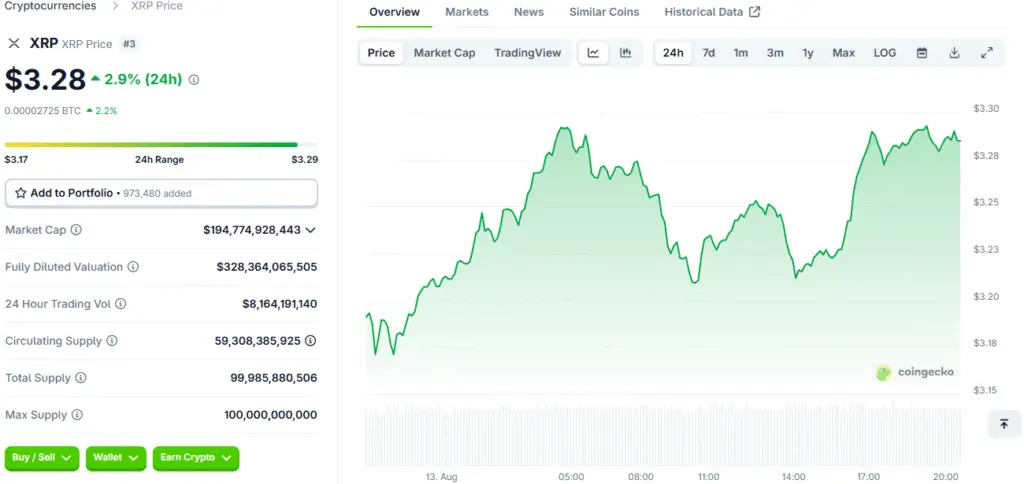Click the 24h Range progress bar
1024x484 pixels.
tap(161, 144)
